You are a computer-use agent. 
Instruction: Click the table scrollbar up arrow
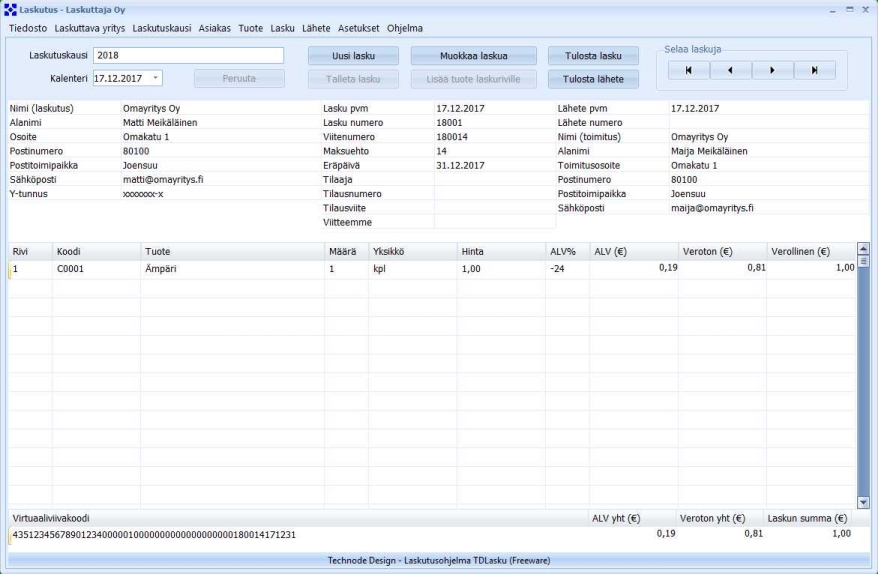(x=863, y=249)
